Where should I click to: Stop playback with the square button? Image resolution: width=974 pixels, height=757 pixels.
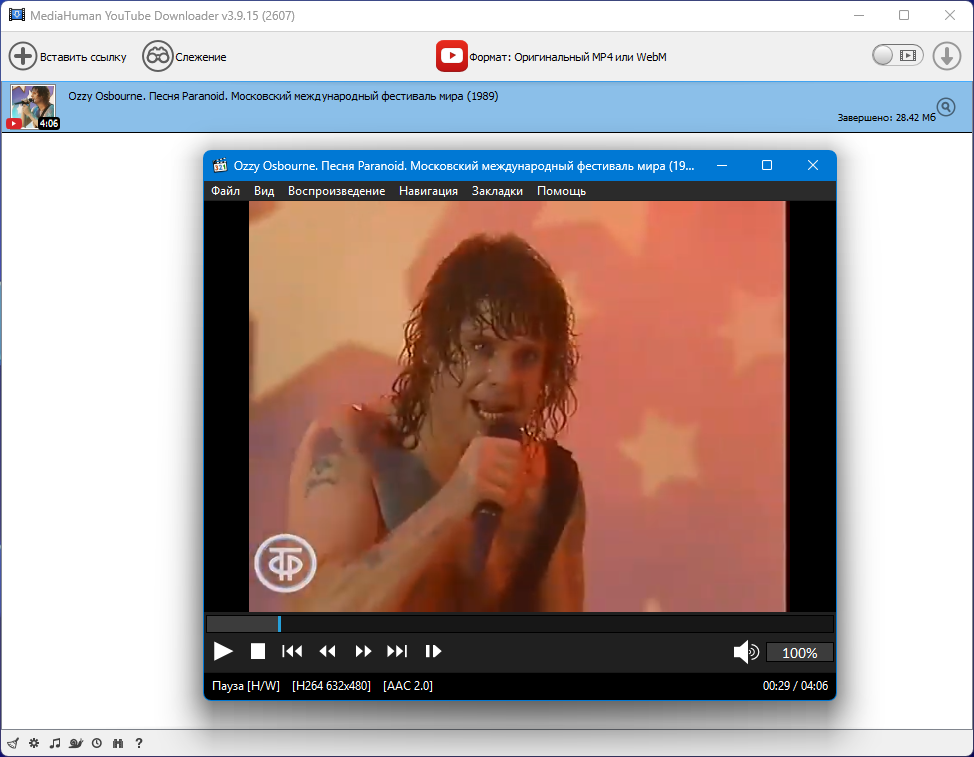(258, 651)
